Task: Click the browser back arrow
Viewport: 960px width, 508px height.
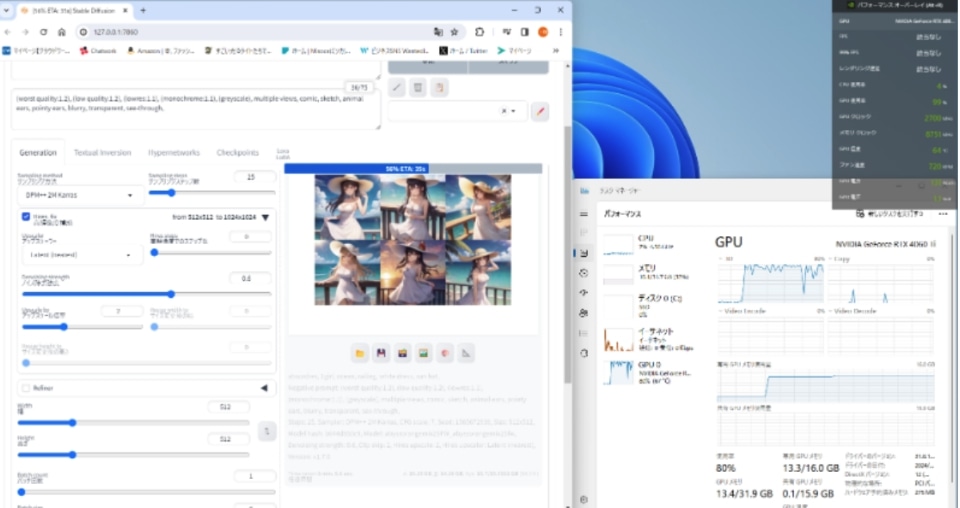Action: (x=7, y=32)
